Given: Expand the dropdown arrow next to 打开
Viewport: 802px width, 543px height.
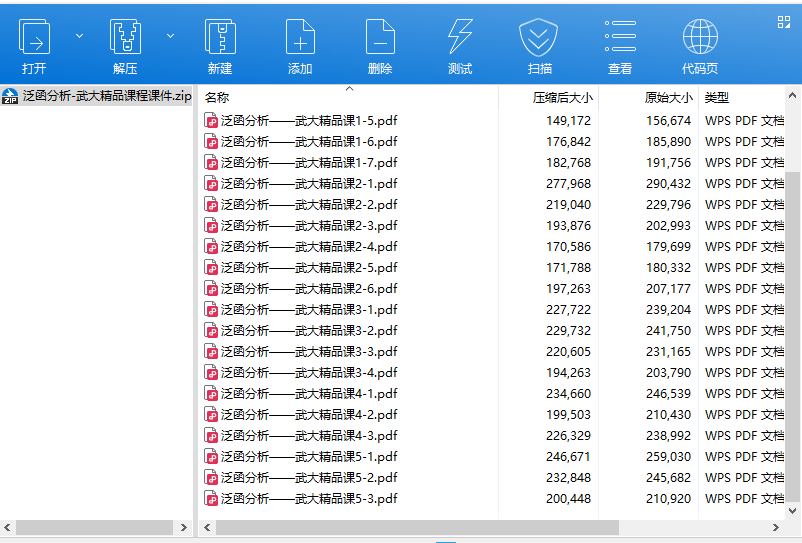Looking at the screenshot, I should click(x=79, y=36).
